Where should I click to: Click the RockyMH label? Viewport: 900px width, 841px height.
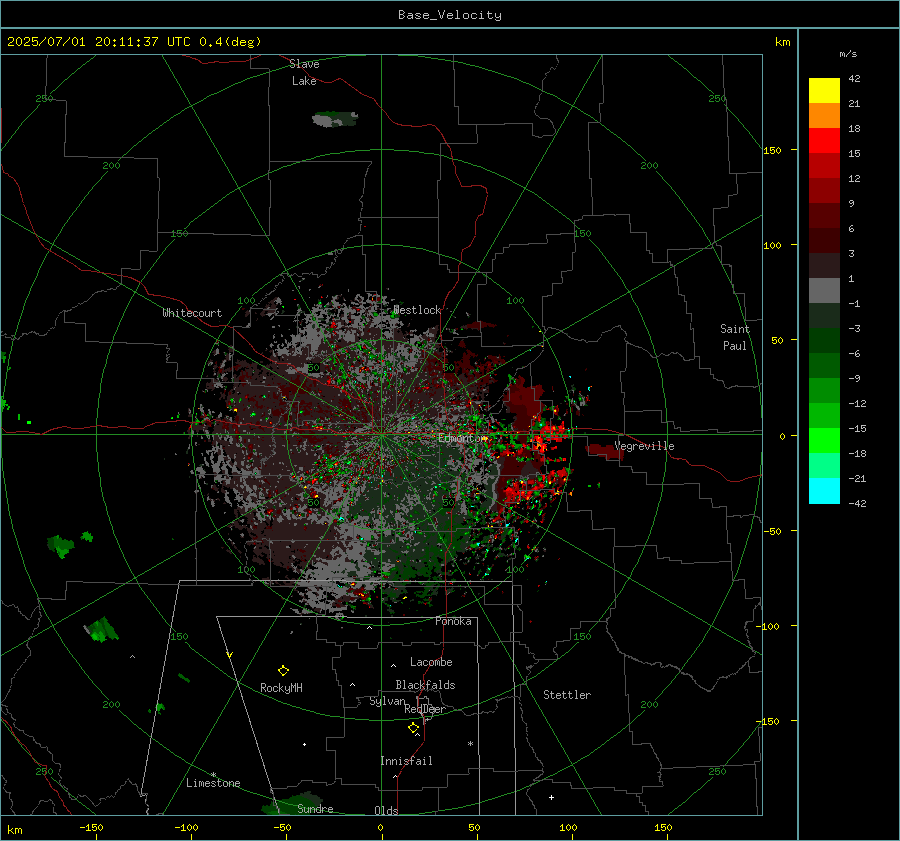coord(281,688)
